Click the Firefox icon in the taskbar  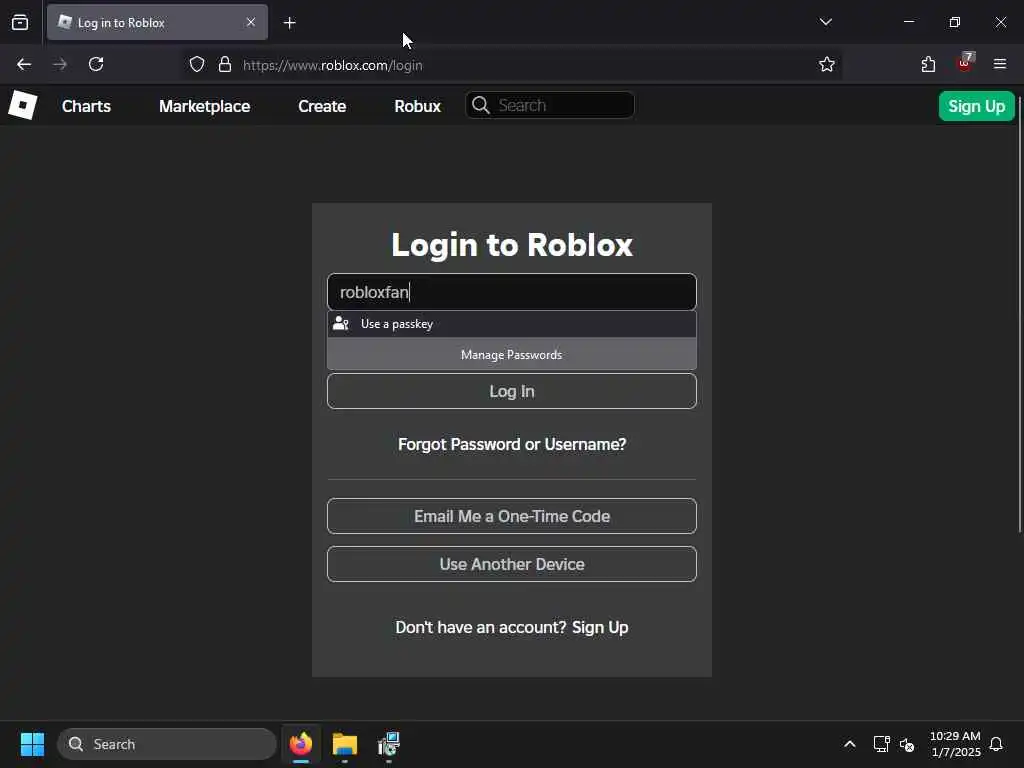[301, 744]
